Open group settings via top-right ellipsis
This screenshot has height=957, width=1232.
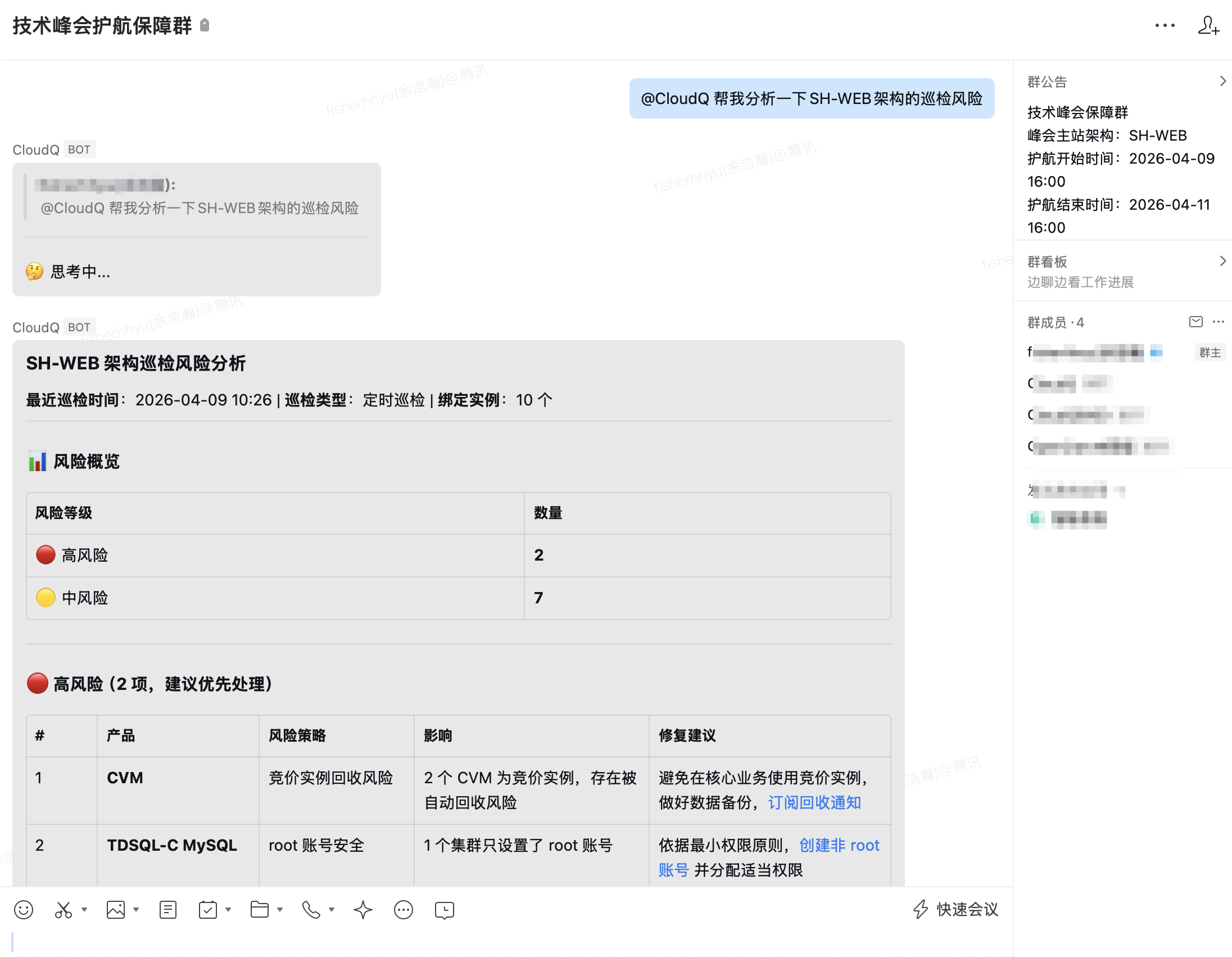coord(1165,26)
